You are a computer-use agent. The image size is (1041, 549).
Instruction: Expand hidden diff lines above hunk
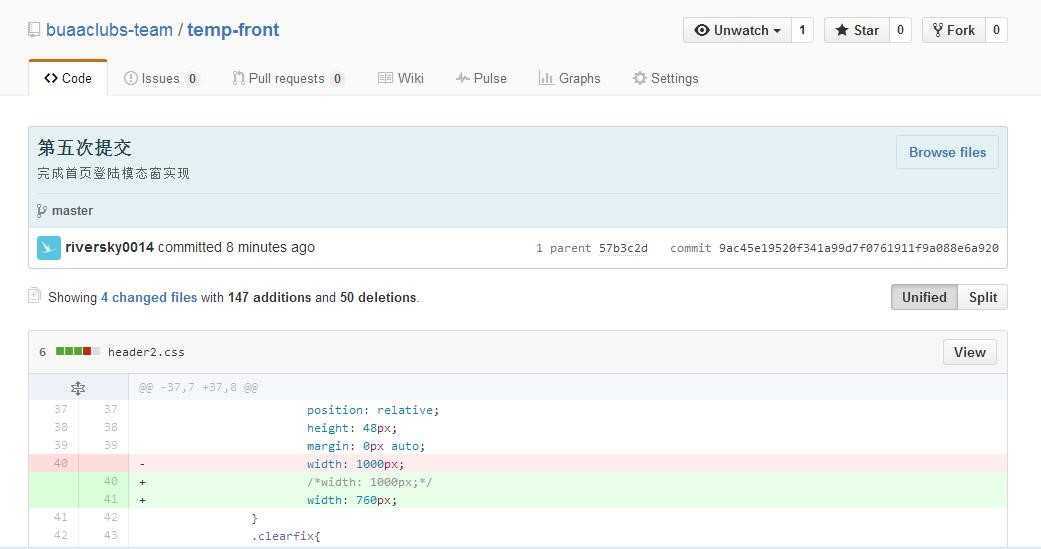[x=78, y=388]
